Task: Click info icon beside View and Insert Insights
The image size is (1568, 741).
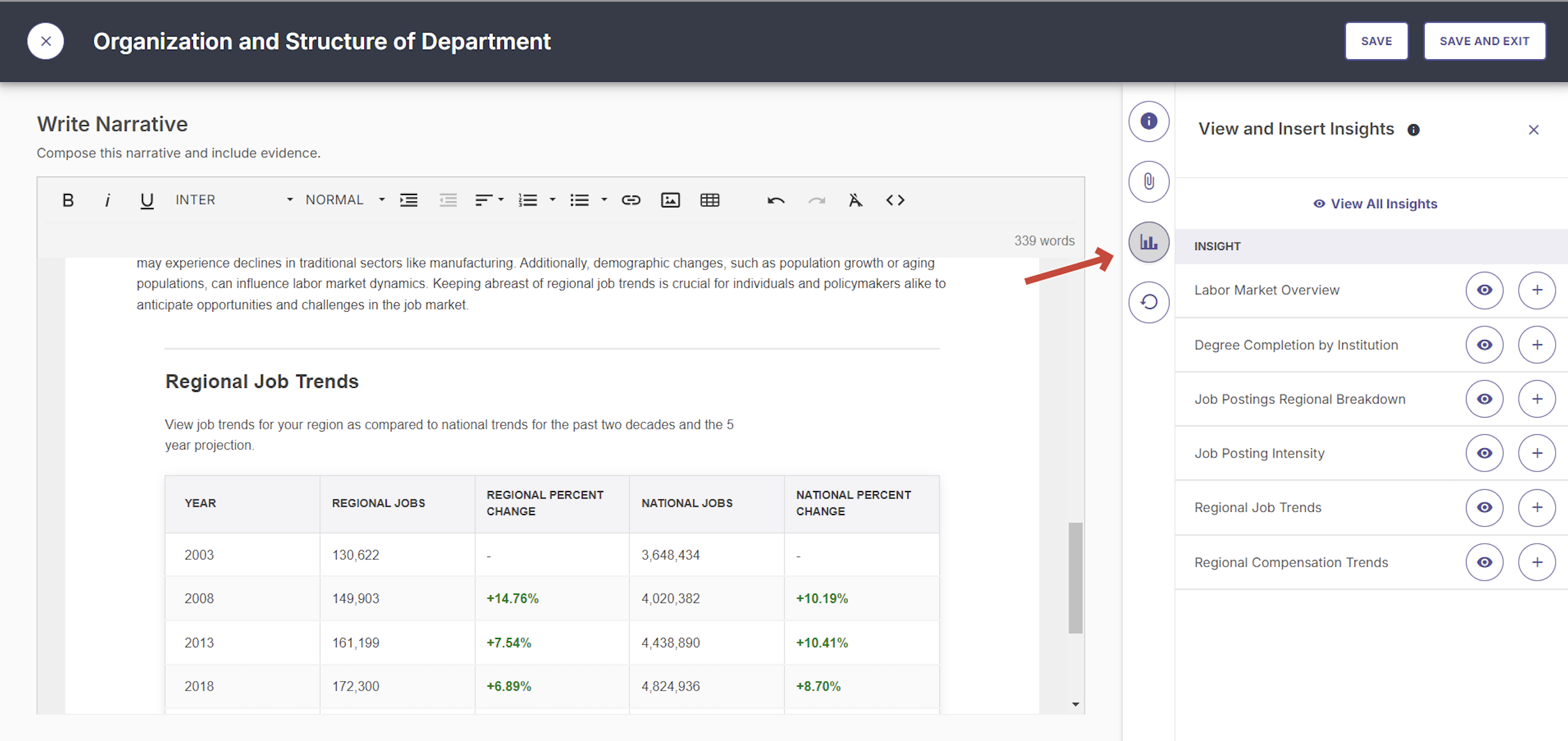Action: point(1413,129)
